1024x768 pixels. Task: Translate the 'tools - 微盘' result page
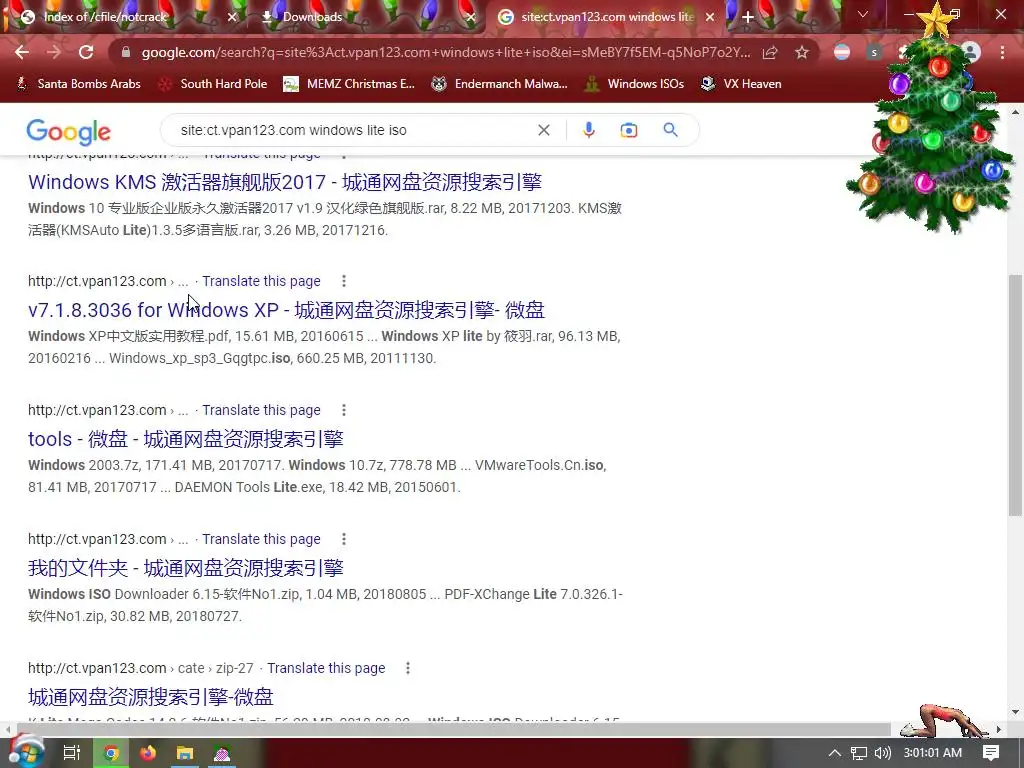(x=261, y=410)
